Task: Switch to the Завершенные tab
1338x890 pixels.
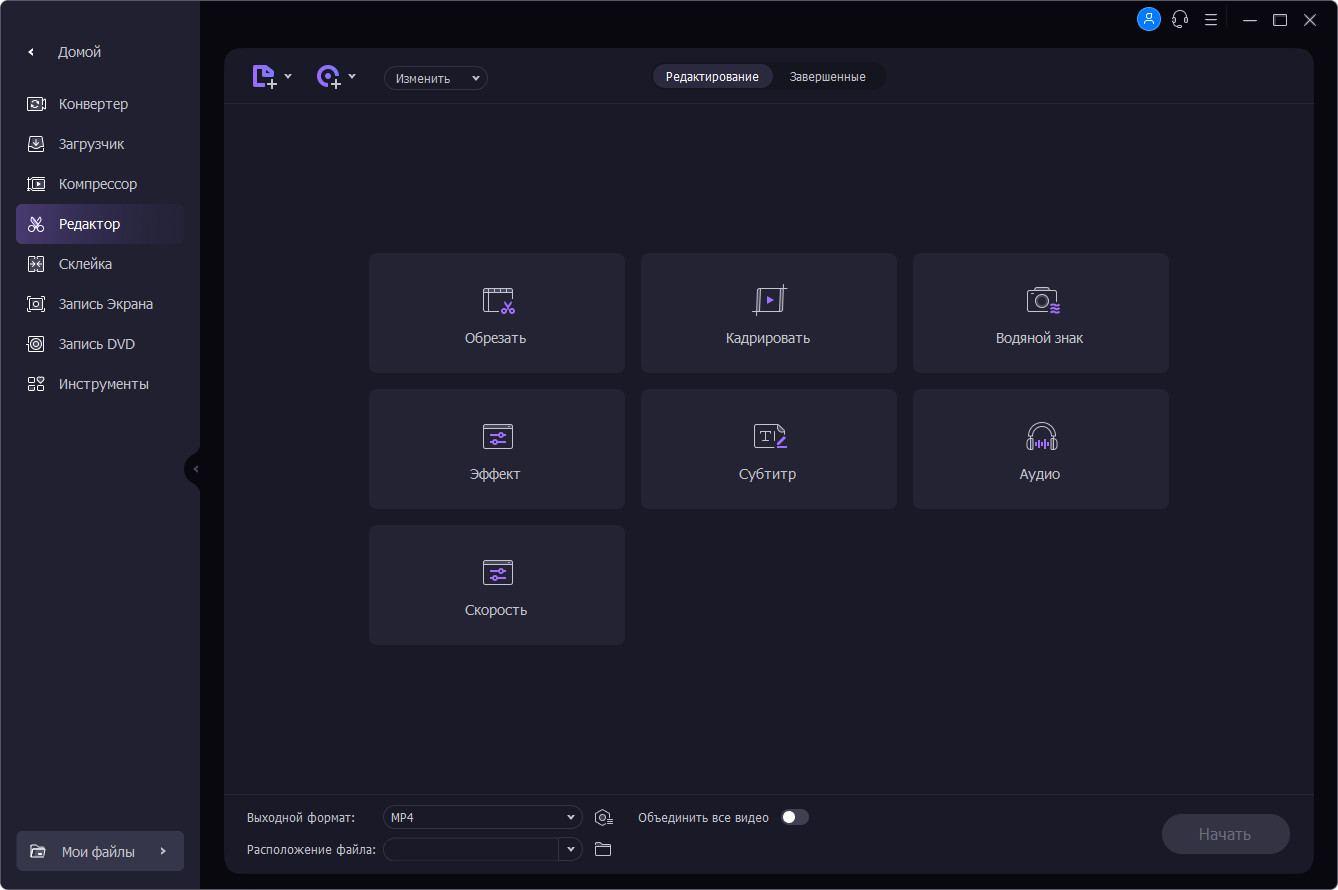Action: 828,77
